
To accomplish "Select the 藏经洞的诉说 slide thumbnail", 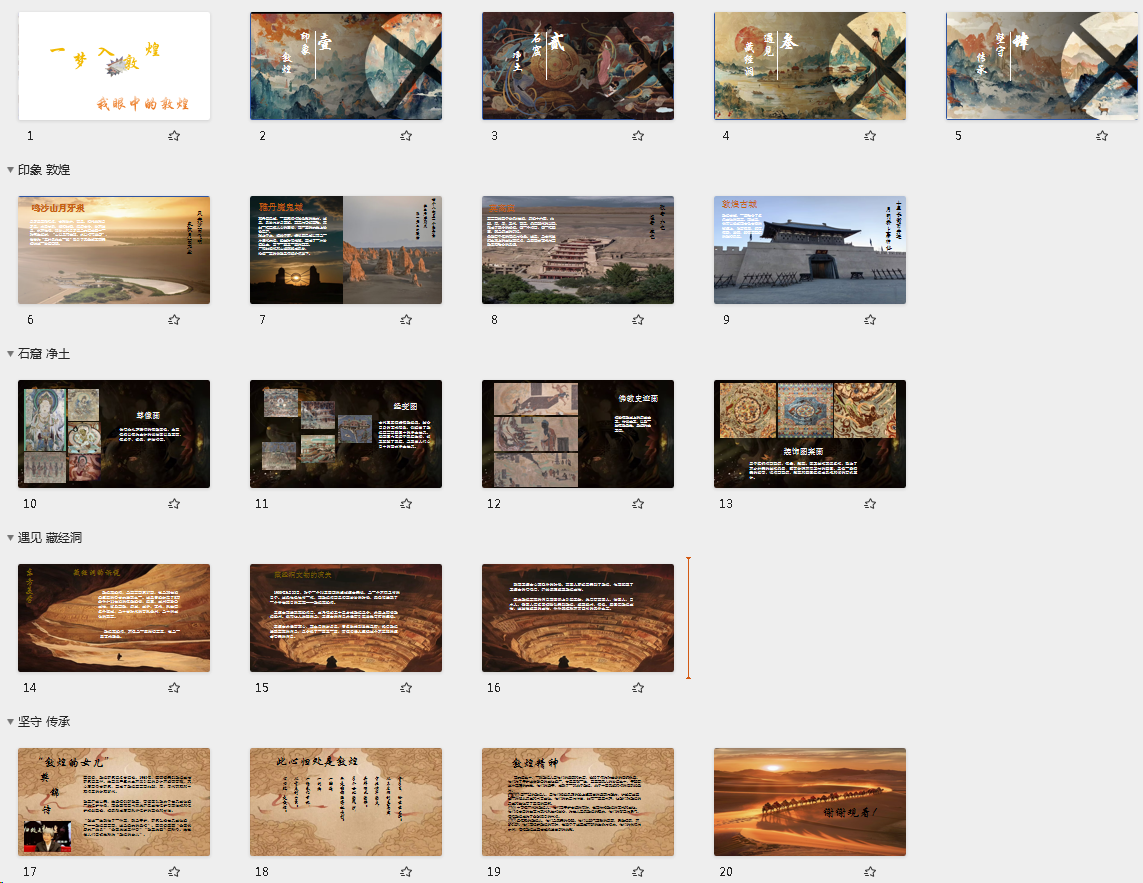I will tap(114, 618).
